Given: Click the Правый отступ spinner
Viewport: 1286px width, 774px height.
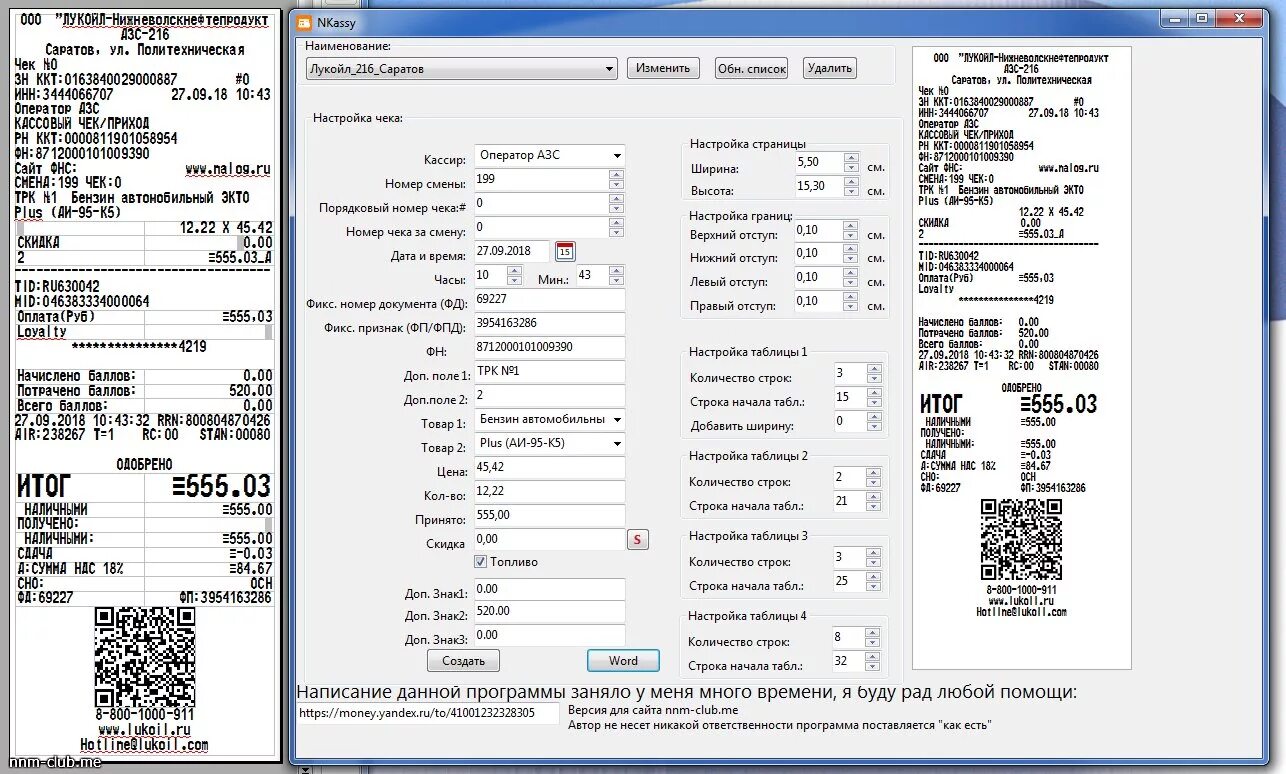Looking at the screenshot, I should [851, 302].
